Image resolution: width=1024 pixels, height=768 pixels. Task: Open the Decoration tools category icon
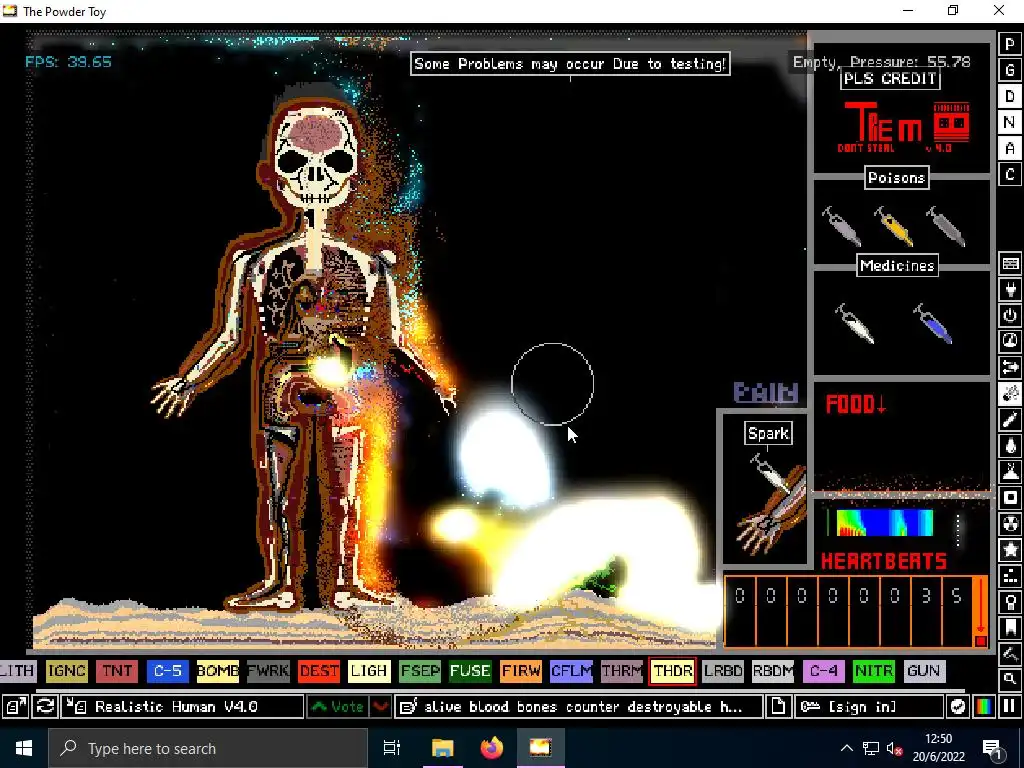(x=1010, y=654)
